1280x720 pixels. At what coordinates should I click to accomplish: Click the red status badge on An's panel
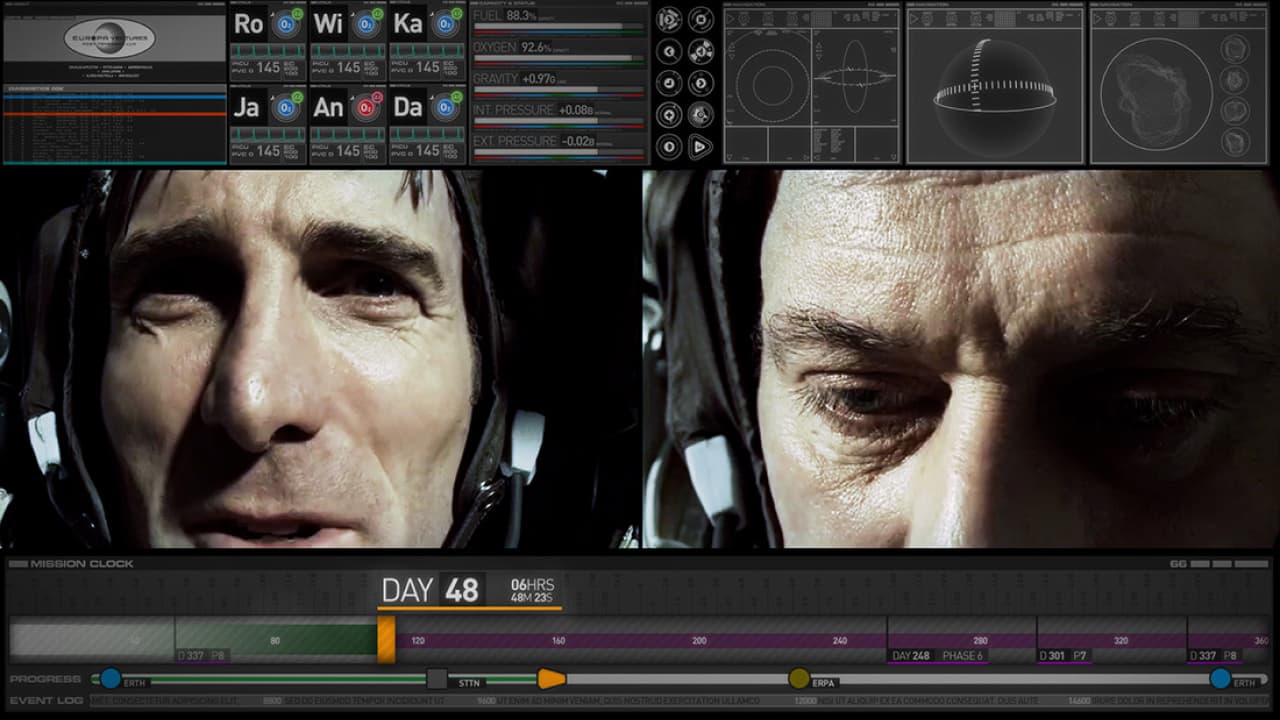tap(378, 95)
